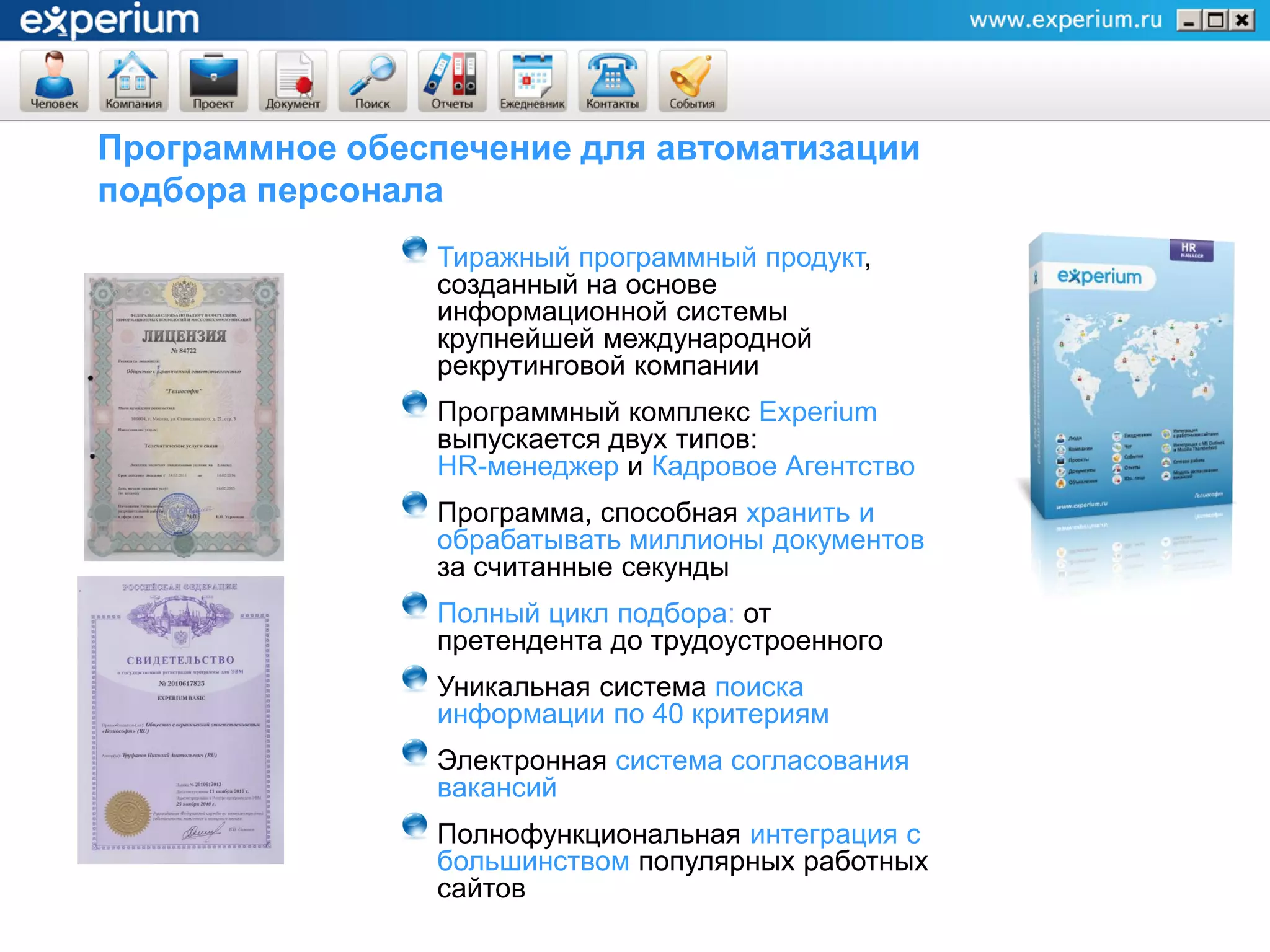This screenshot has height=952, width=1270.
Task: Click the 'Кадровое Агентство' highlighted text
Action: (x=783, y=467)
